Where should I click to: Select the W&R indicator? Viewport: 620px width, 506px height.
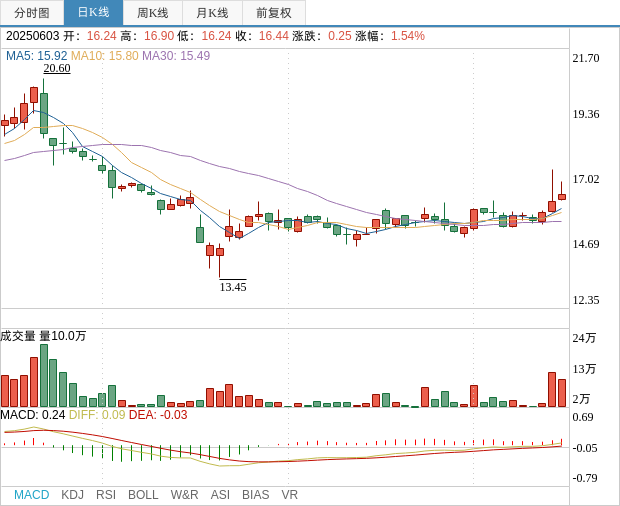pos(184,495)
